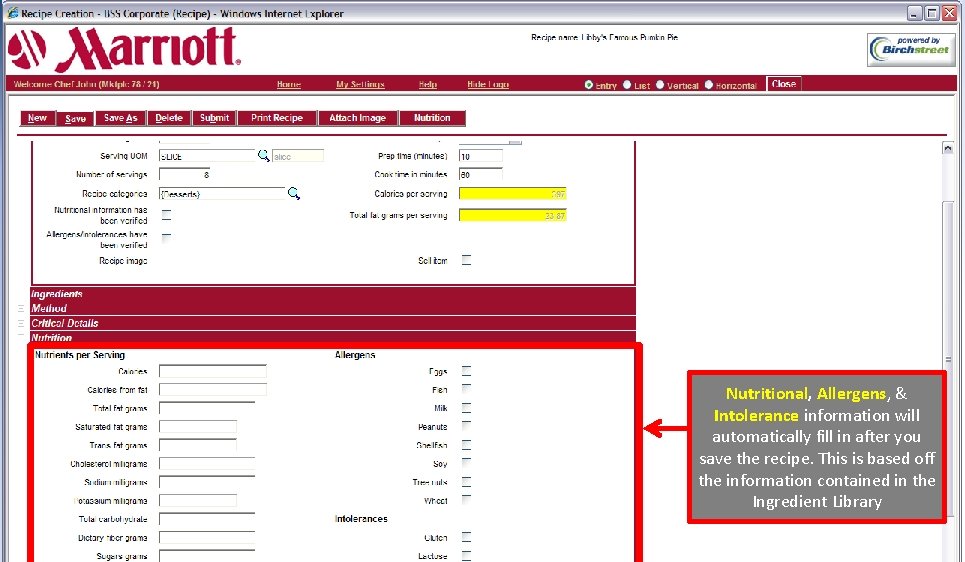The height and width of the screenshot is (562, 965).
Task: Click the New button
Action: point(37,118)
